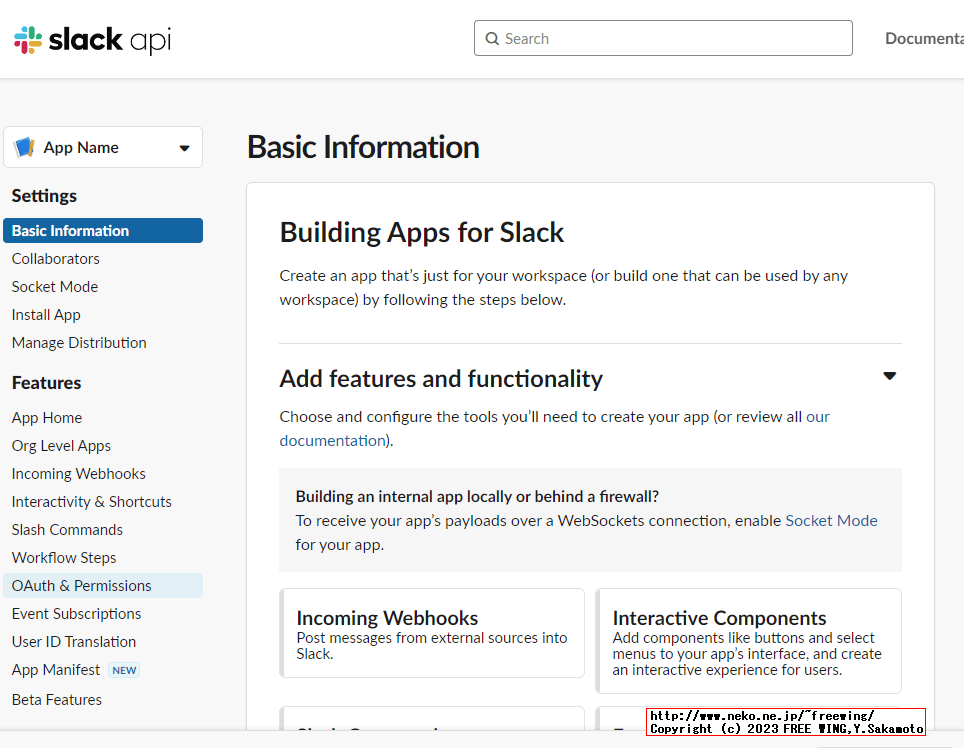Viewport: 964px width, 748px height.
Task: Open Interactivity & Shortcuts settings
Action: click(x=91, y=501)
